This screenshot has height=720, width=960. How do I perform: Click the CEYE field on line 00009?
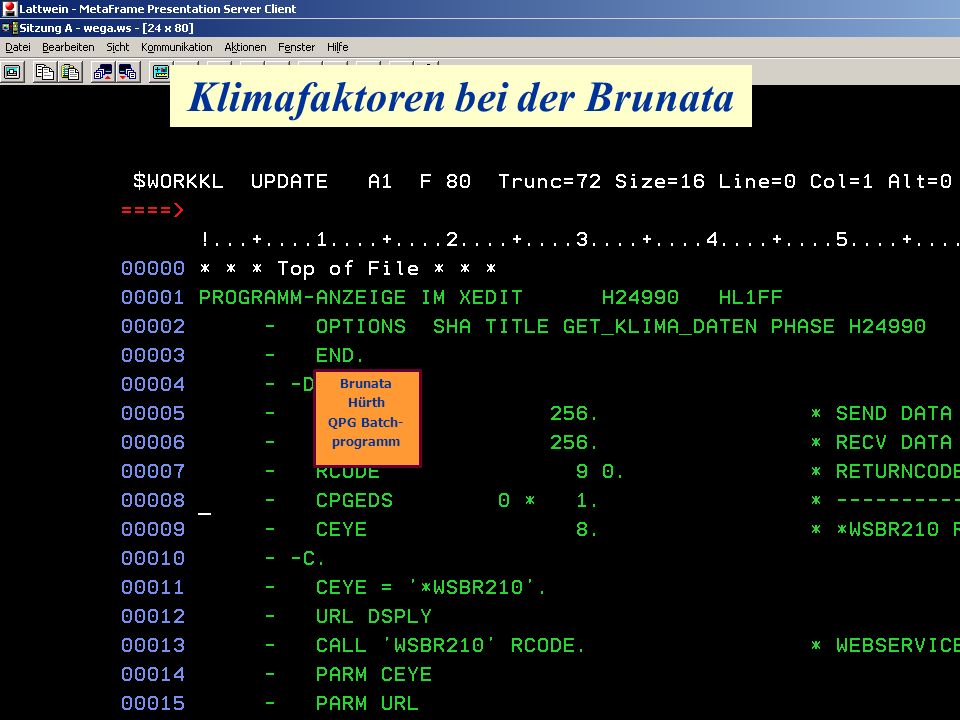pyautogui.click(x=341, y=529)
